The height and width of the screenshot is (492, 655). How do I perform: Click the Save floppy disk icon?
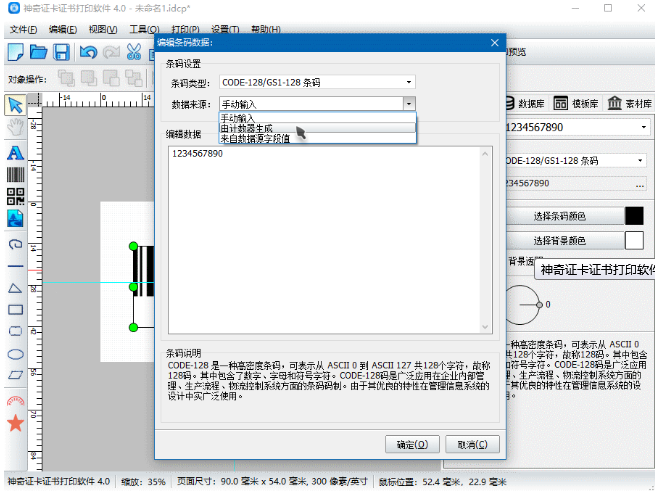[61, 52]
